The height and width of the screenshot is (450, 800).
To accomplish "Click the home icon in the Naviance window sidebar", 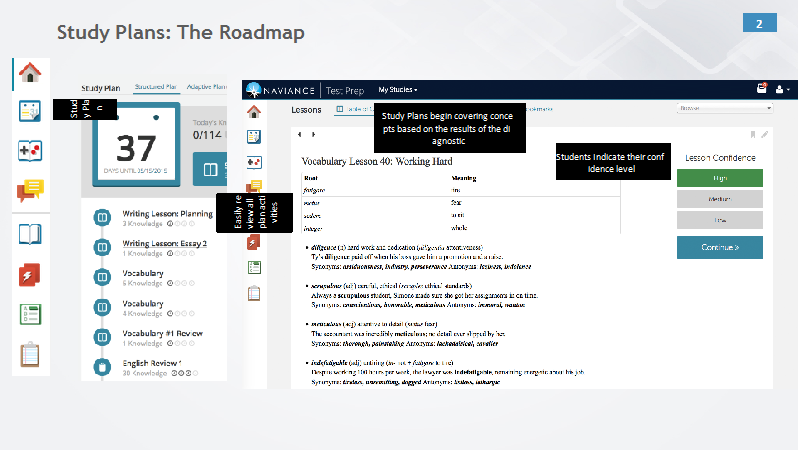I will [254, 111].
